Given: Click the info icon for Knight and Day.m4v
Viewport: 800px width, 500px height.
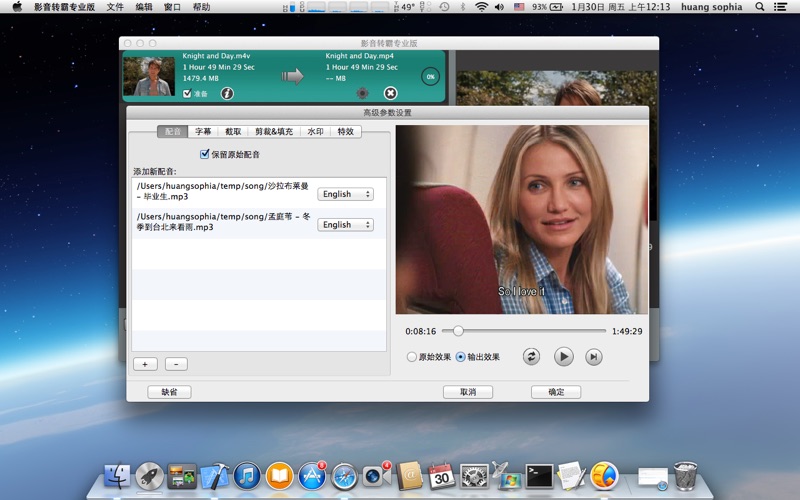Looking at the screenshot, I should 227,94.
